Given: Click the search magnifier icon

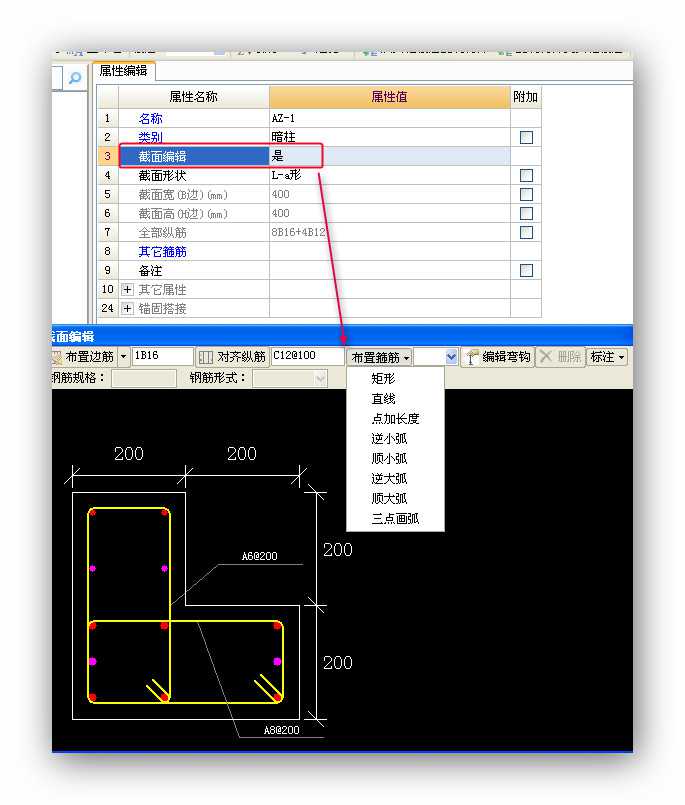Looking at the screenshot, I should (75, 78).
